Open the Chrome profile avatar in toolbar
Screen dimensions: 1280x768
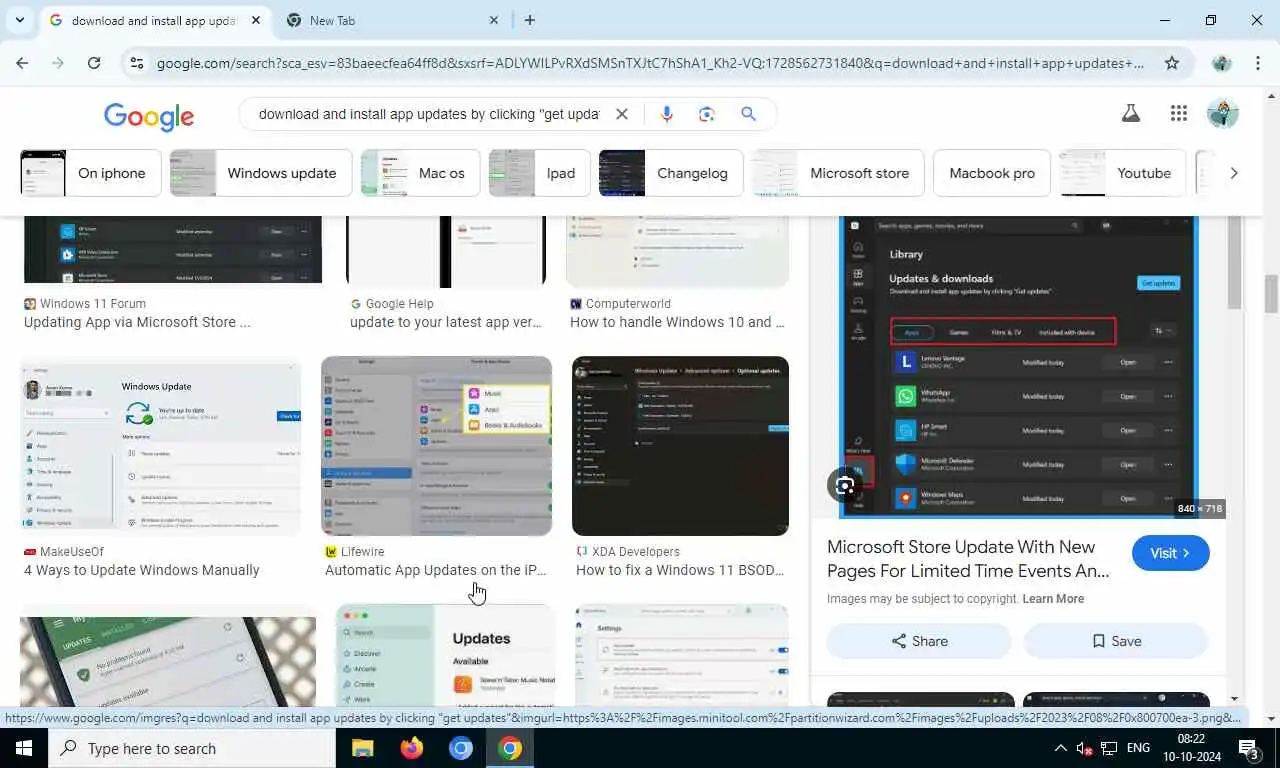click(x=1221, y=63)
